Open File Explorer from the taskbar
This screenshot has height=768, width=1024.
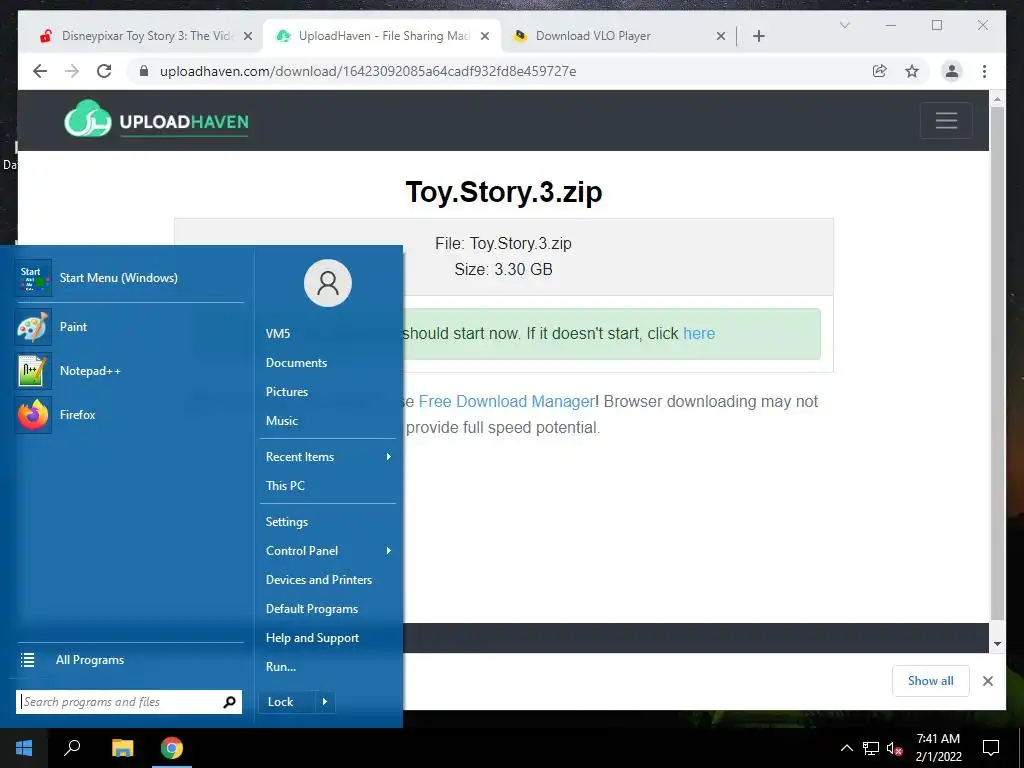tap(122, 748)
